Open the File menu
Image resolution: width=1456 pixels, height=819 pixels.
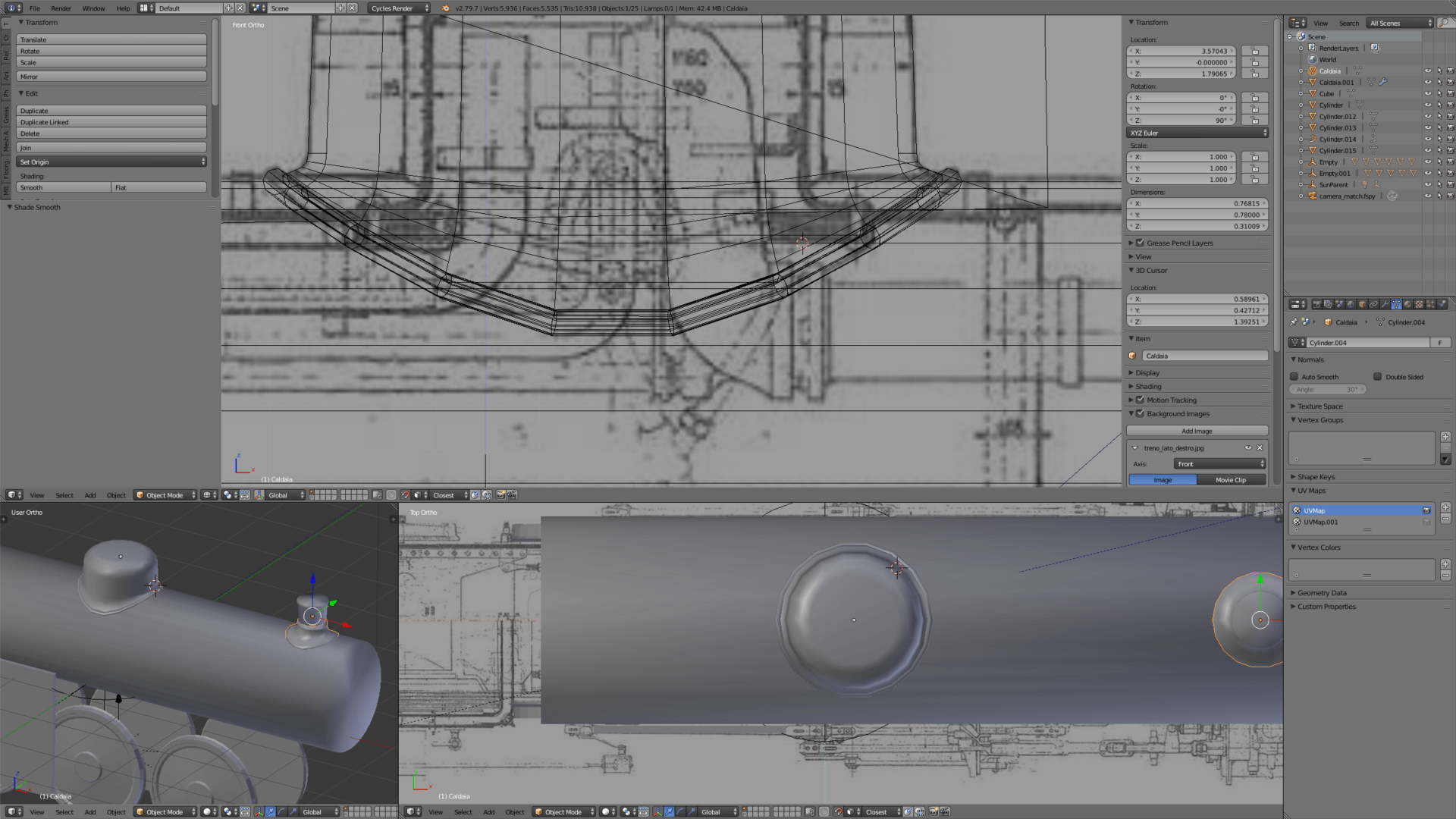click(35, 8)
